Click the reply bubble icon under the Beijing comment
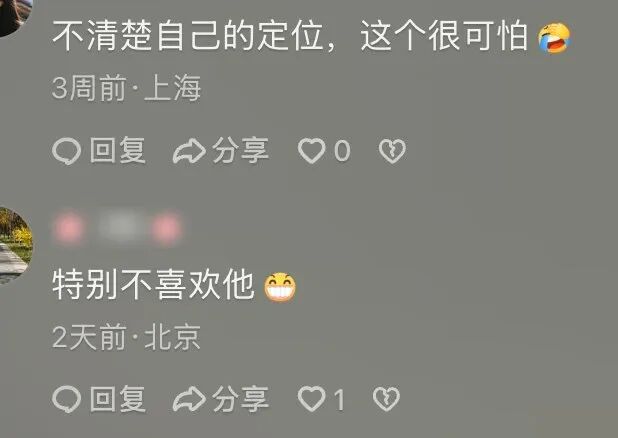This screenshot has height=438, width=618. coord(66,399)
